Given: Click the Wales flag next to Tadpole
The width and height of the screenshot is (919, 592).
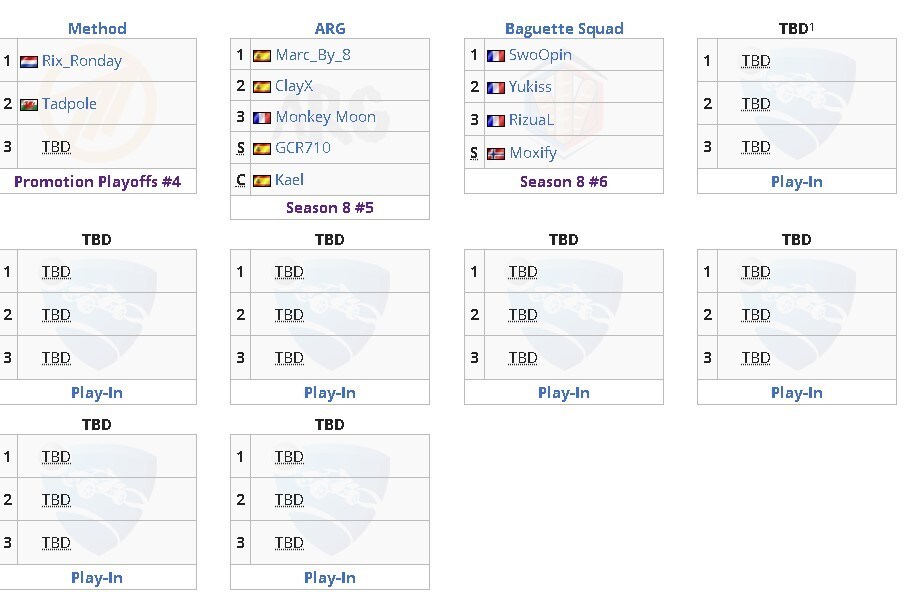Looking at the screenshot, I should (x=29, y=104).
